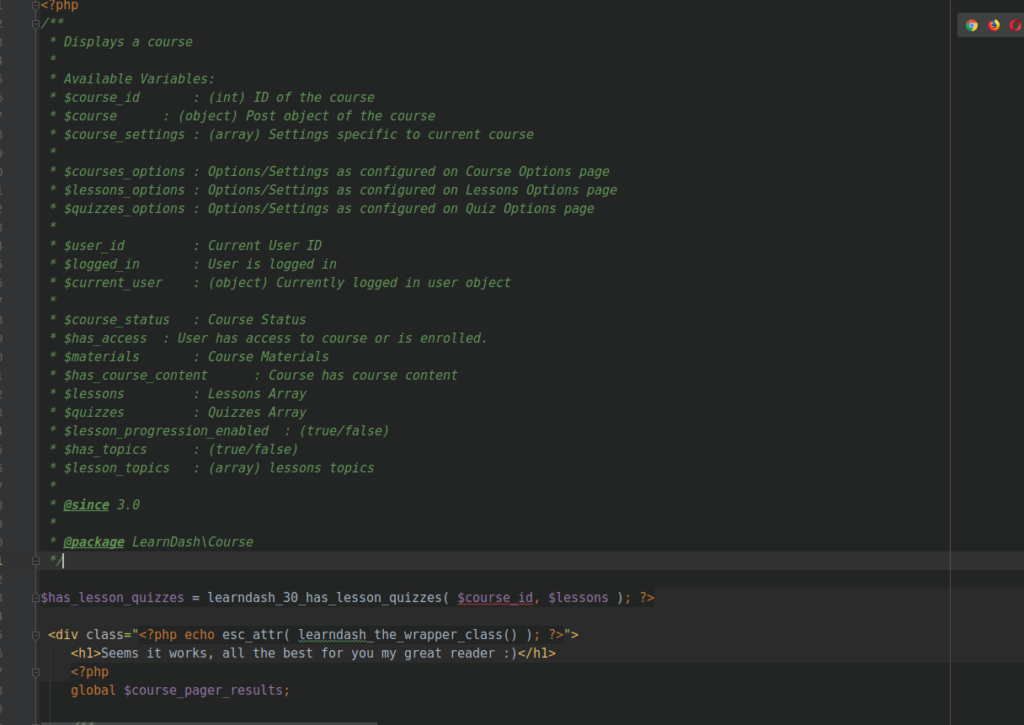The height and width of the screenshot is (725, 1024).
Task: Click the 'Displays a course' comment line
Action: pyautogui.click(x=128, y=42)
